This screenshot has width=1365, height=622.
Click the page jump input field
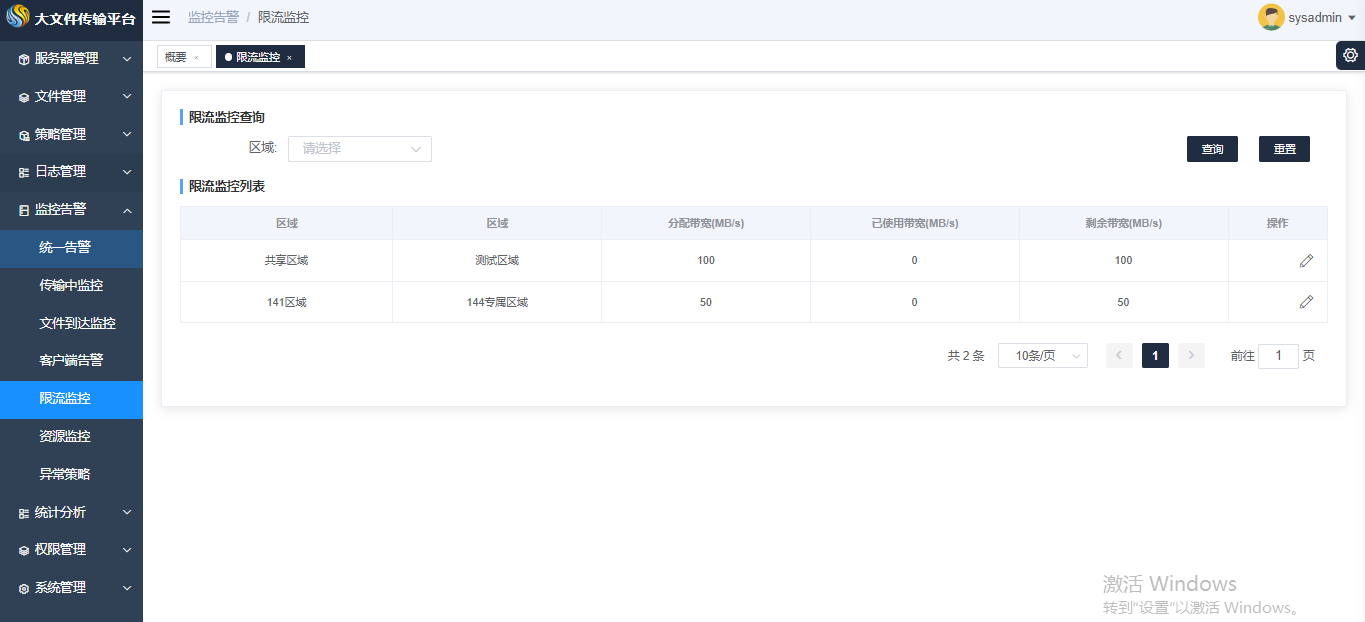tap(1278, 356)
